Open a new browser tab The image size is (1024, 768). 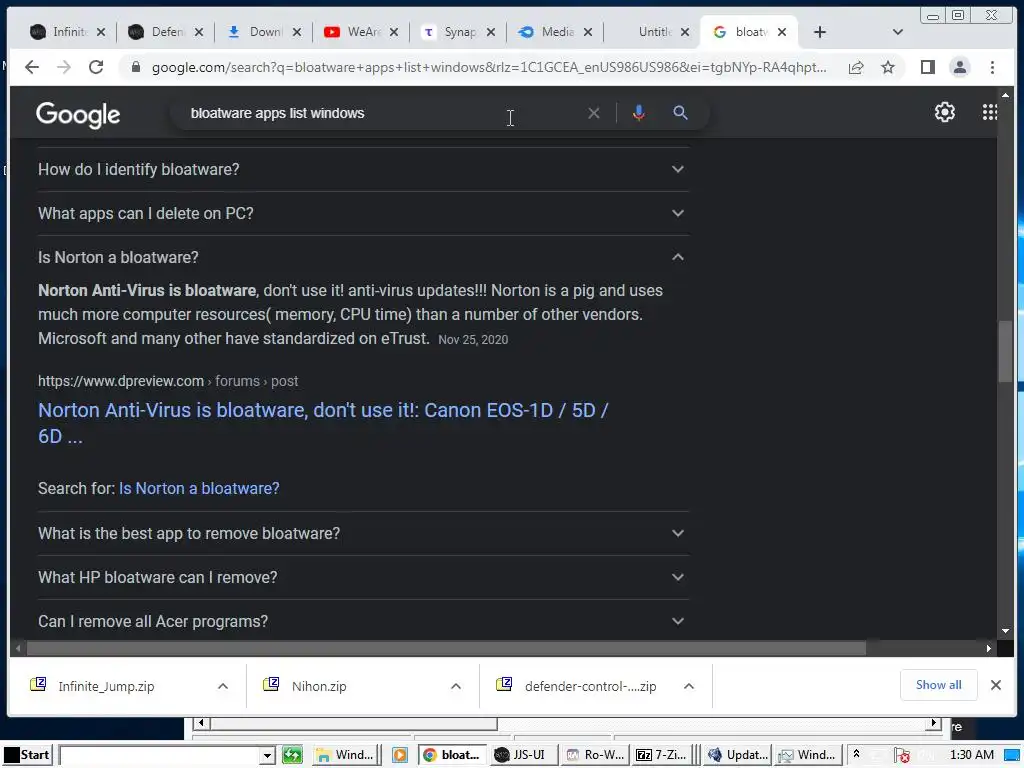tap(820, 32)
